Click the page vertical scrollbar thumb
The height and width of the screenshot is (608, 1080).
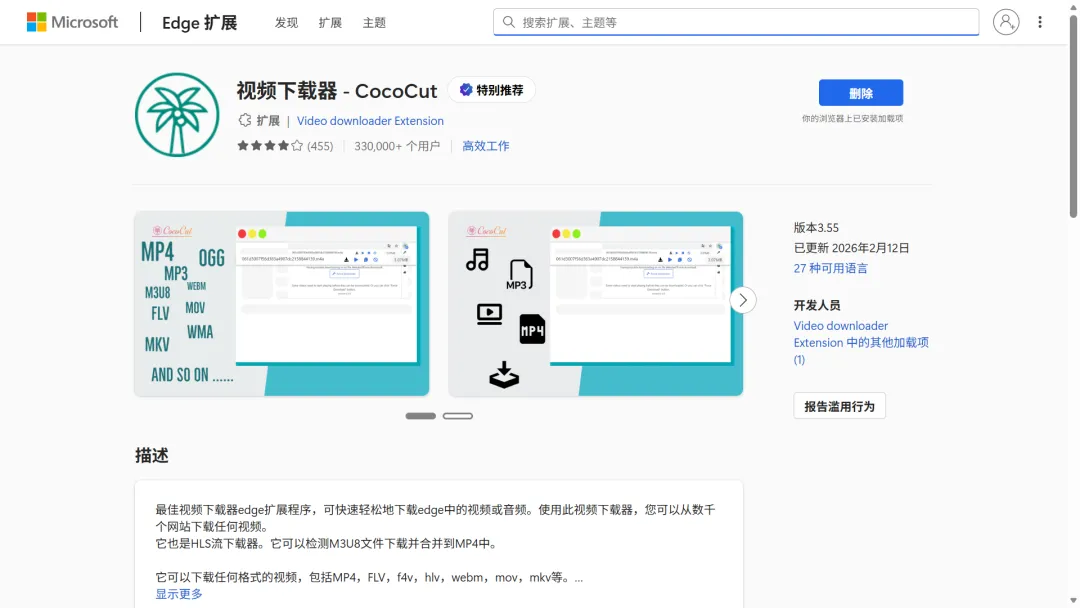tap(1072, 116)
